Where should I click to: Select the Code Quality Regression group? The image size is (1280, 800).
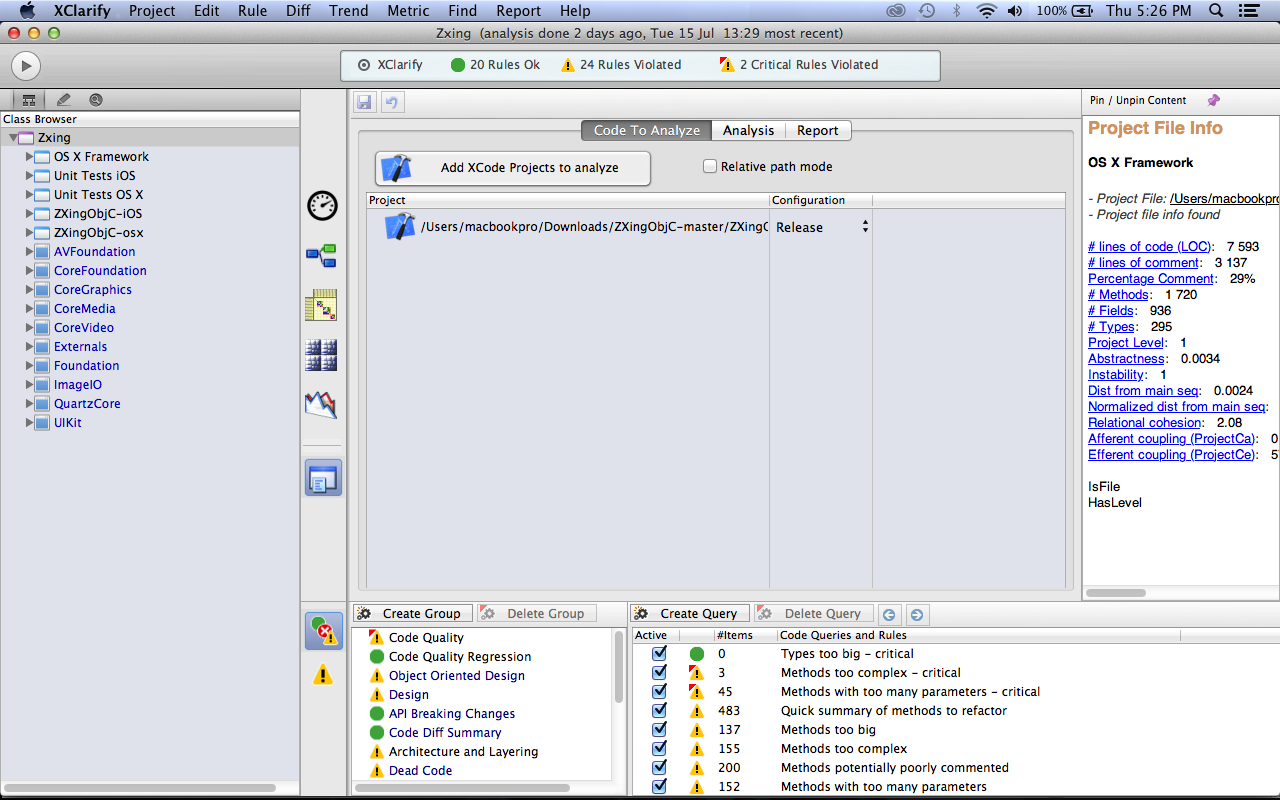point(460,657)
